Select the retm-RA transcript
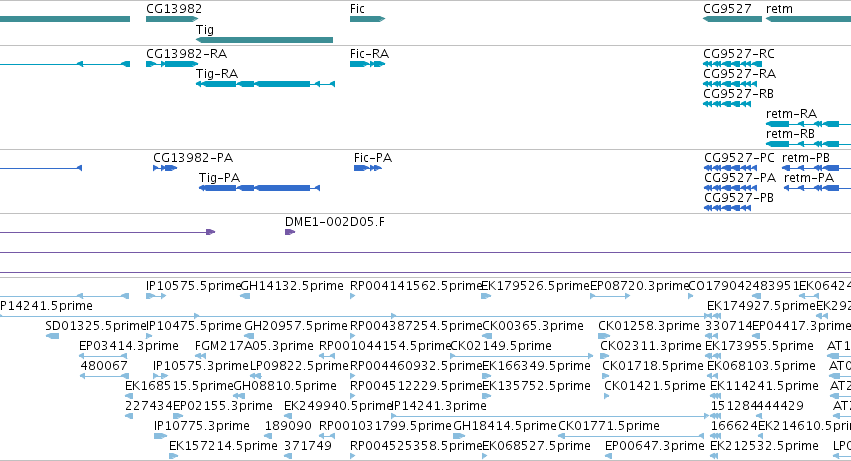851x461 pixels. [808, 124]
